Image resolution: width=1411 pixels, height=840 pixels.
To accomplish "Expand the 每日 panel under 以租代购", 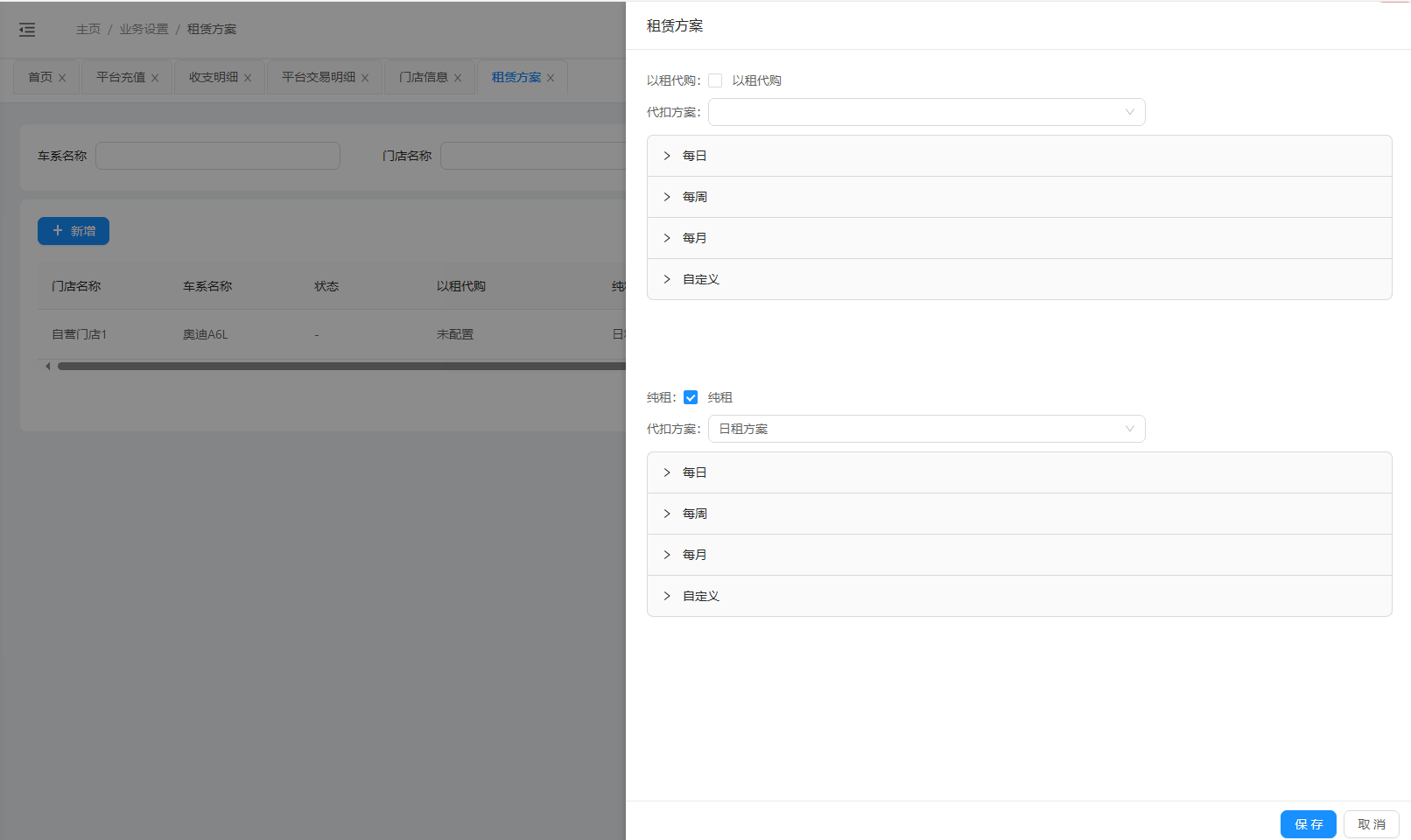I will (x=695, y=156).
